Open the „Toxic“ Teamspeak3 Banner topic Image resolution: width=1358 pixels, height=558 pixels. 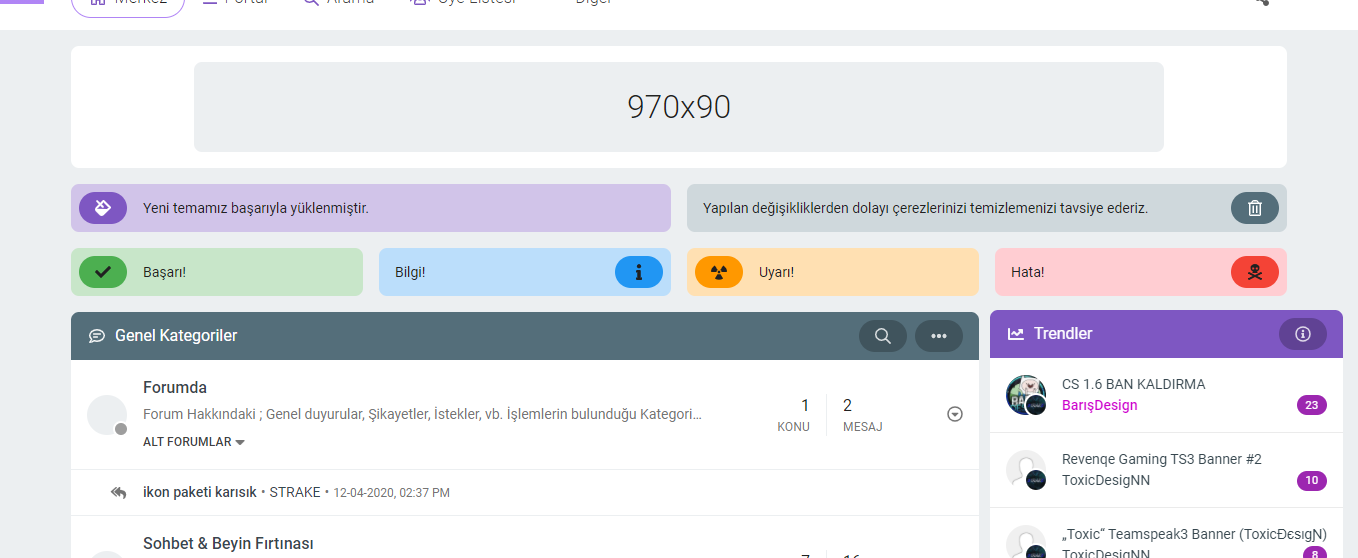point(1194,533)
